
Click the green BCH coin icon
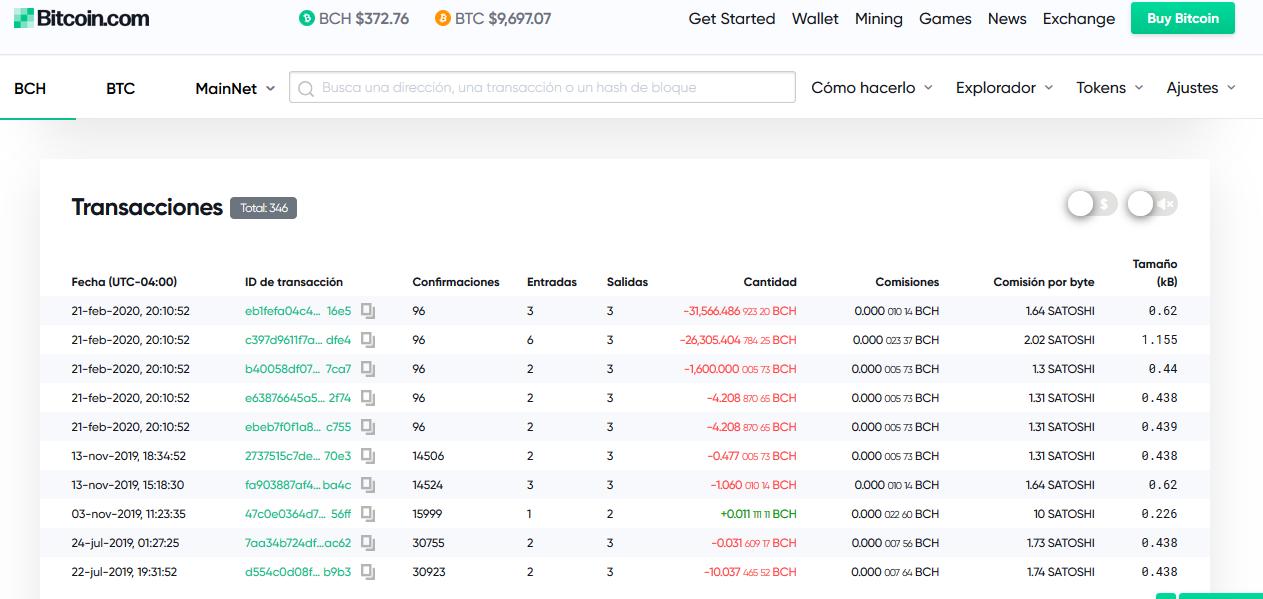coord(307,18)
